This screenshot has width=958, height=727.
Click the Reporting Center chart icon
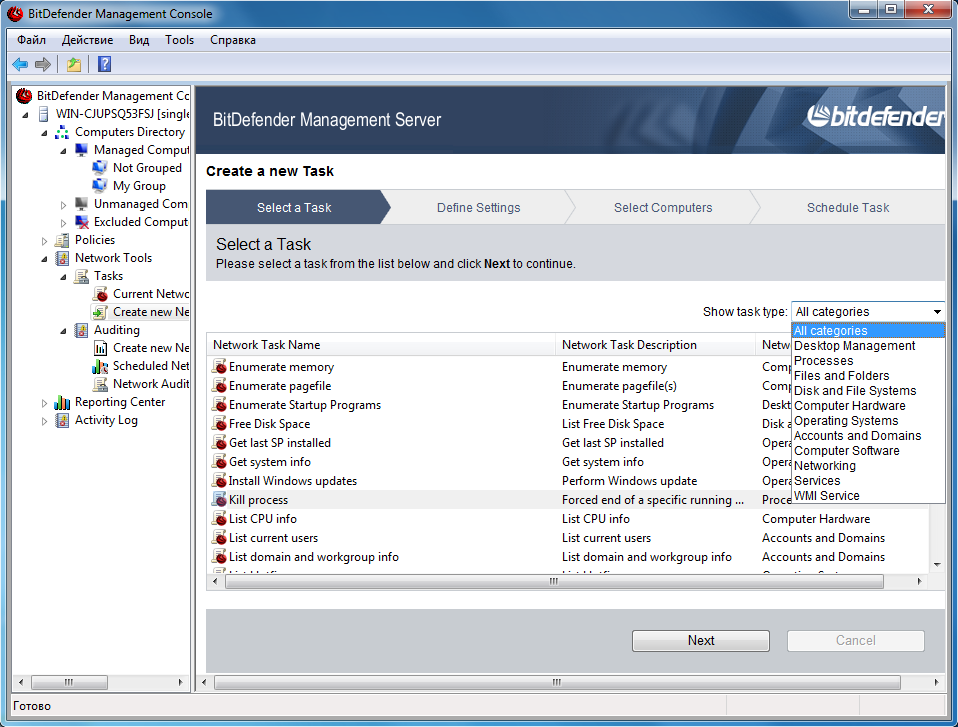click(62, 402)
